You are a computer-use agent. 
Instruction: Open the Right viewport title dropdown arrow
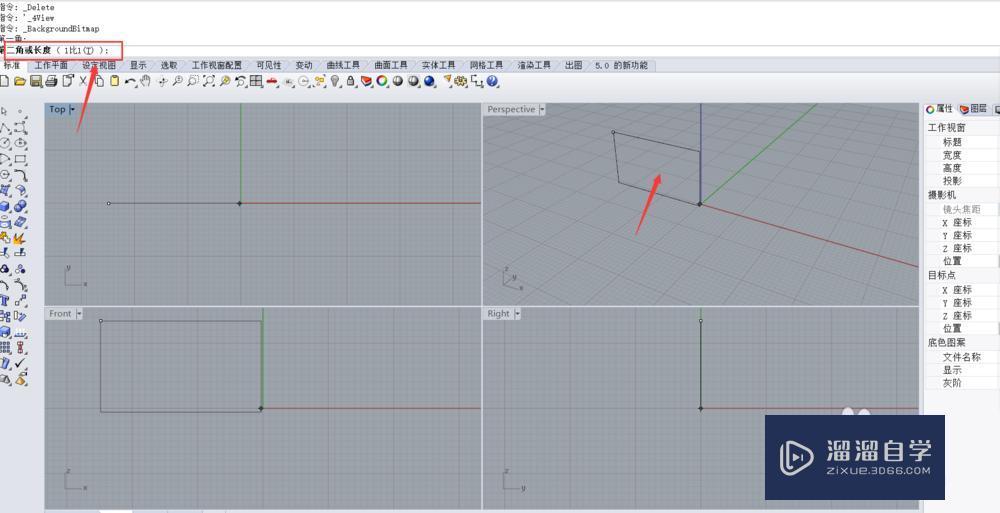tap(517, 314)
